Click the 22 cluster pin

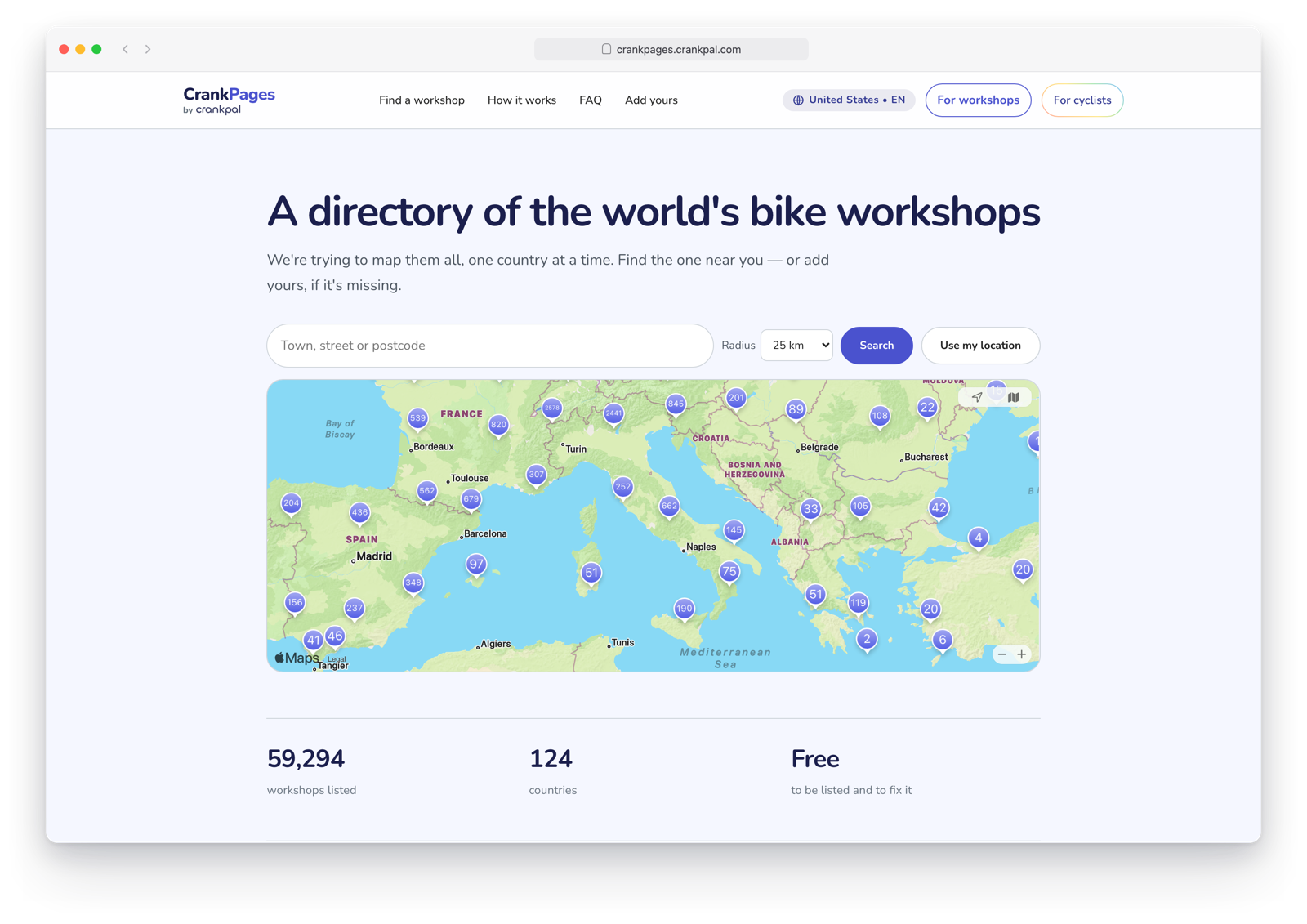click(926, 407)
